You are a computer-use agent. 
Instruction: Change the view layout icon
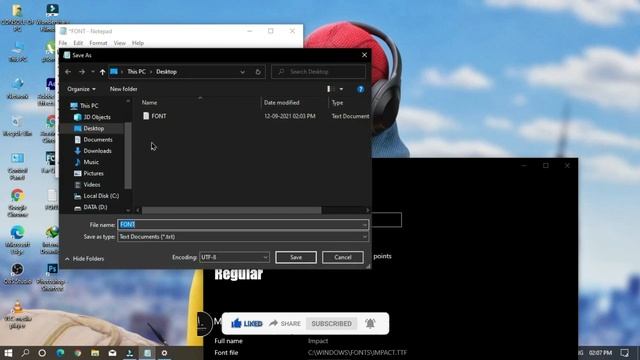click(x=330, y=89)
